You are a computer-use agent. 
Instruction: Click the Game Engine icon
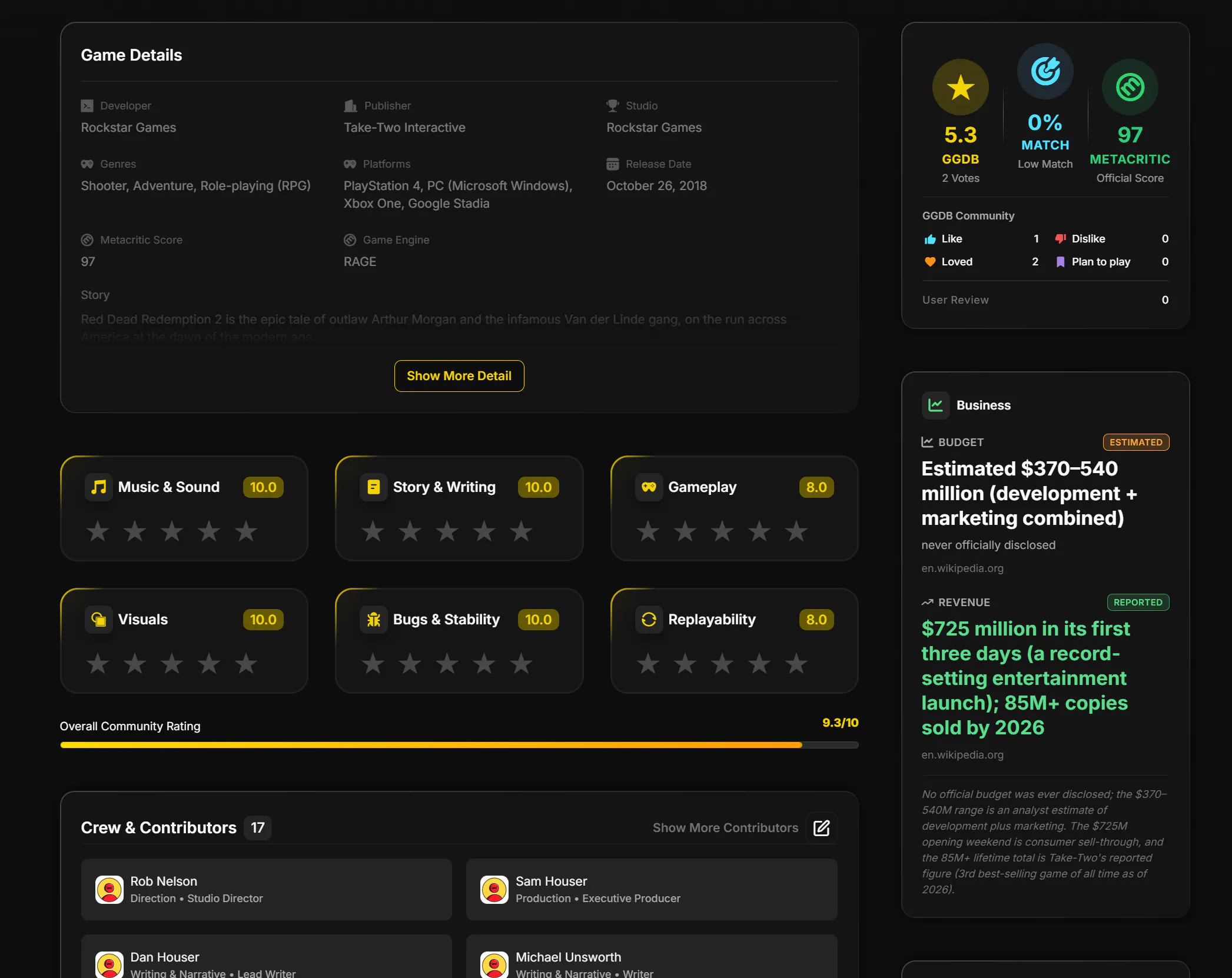click(x=350, y=240)
